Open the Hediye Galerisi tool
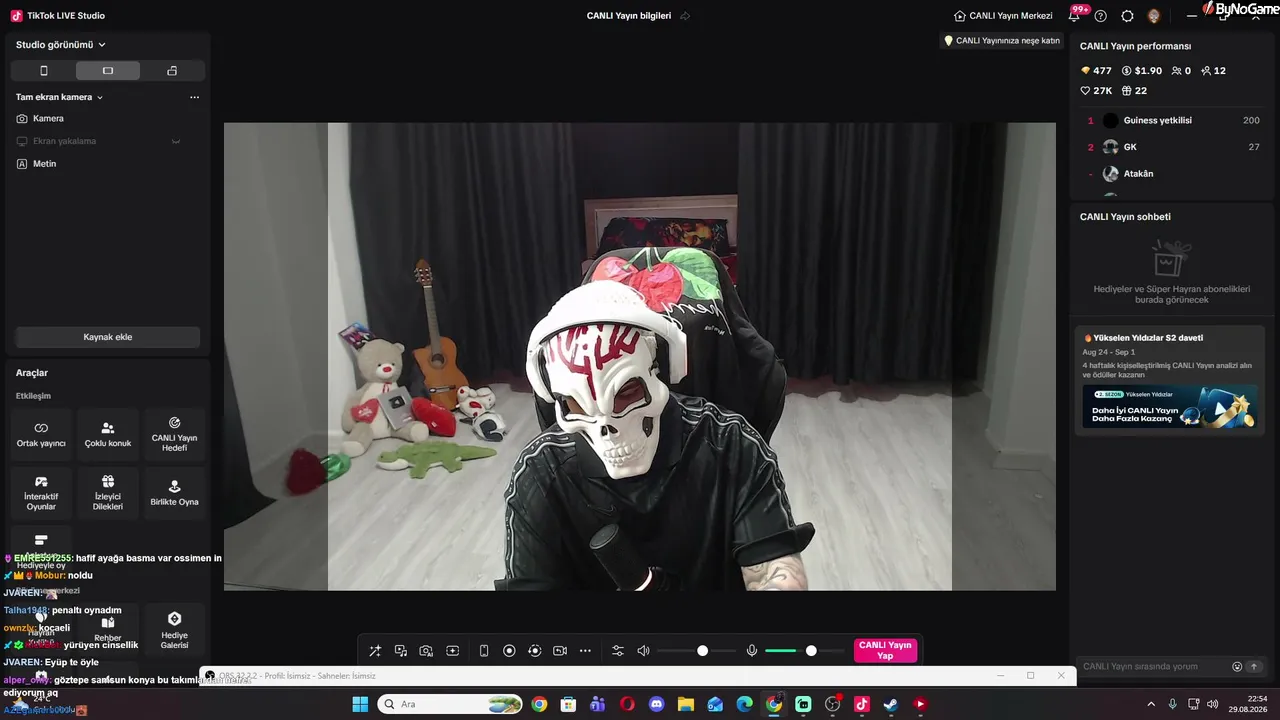1280x720 pixels. pos(174,629)
